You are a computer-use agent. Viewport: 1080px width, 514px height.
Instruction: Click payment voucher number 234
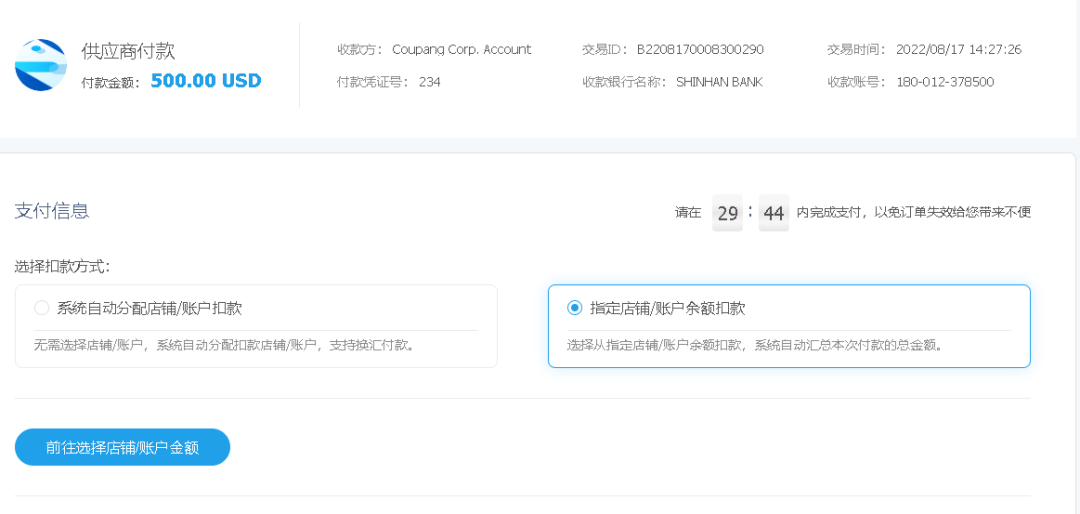click(430, 82)
